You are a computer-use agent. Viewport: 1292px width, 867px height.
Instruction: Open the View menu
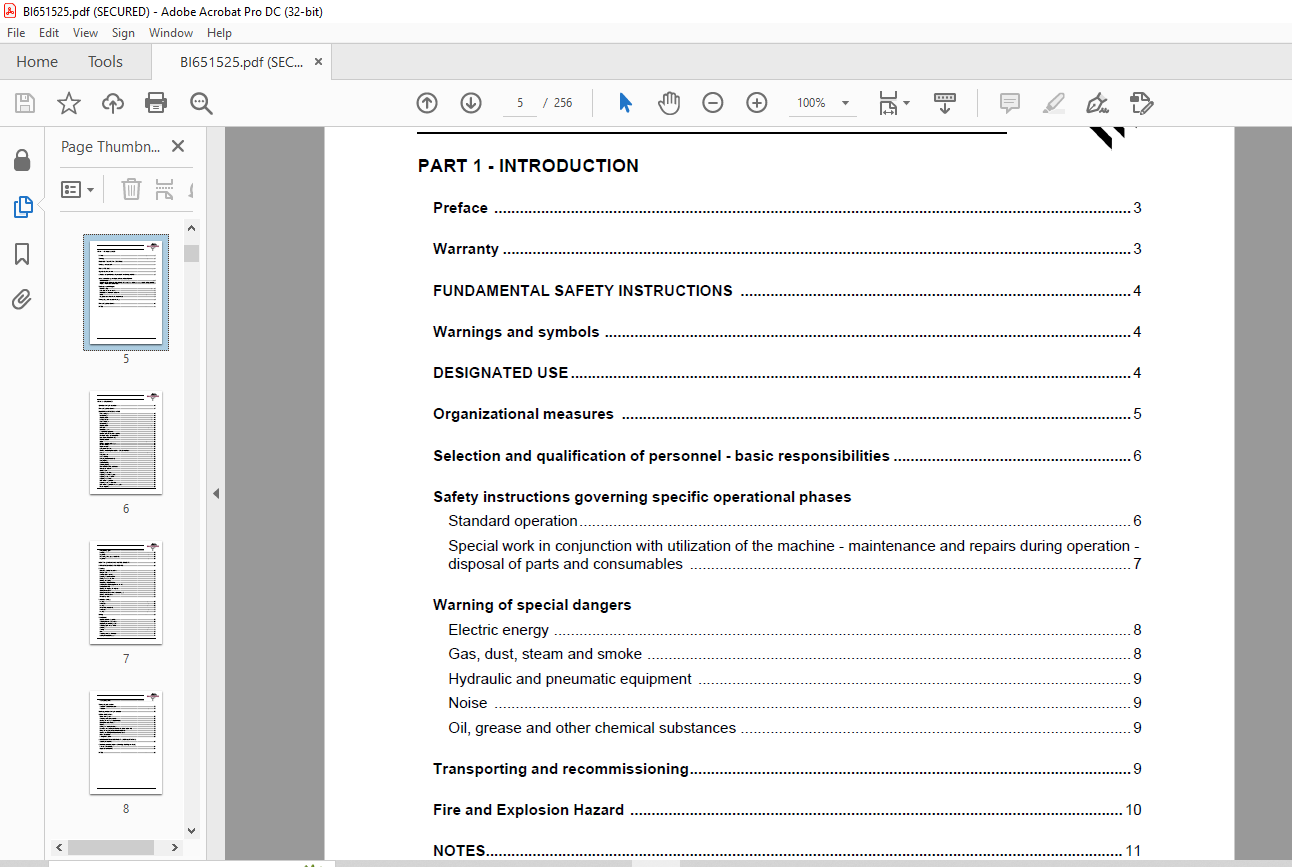tap(85, 33)
